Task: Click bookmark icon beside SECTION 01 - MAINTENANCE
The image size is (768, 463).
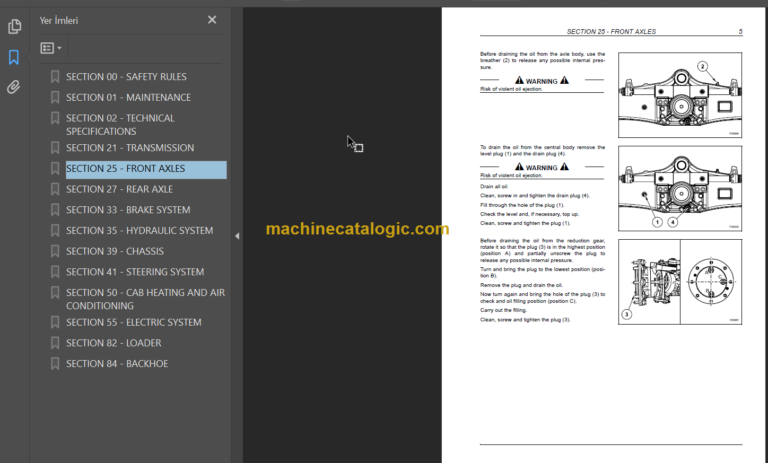Action: click(x=55, y=97)
